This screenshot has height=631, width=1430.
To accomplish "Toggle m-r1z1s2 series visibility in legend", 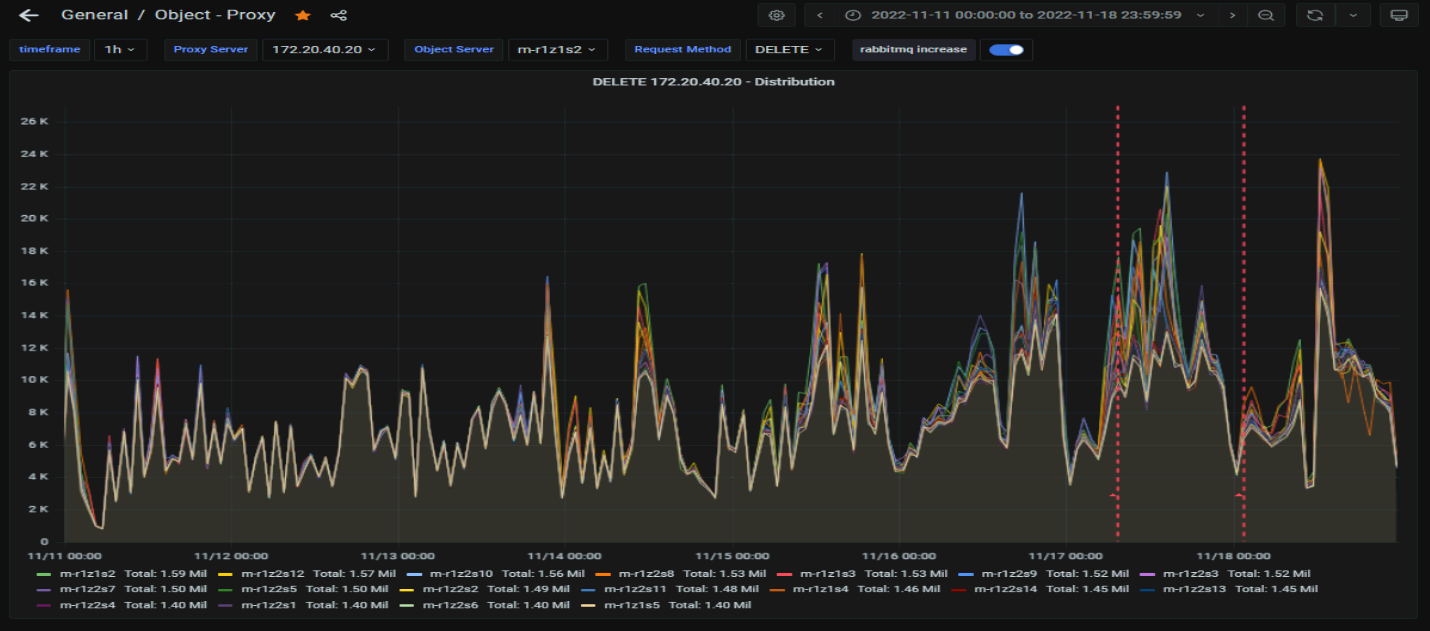I will click(x=88, y=574).
